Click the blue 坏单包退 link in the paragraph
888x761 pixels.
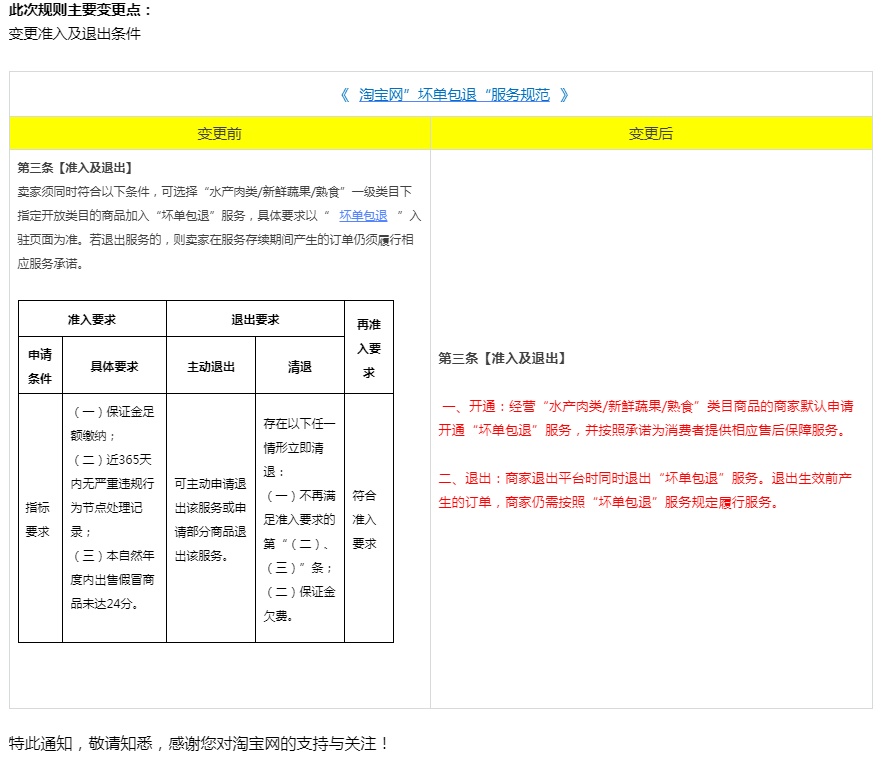pyautogui.click(x=363, y=216)
